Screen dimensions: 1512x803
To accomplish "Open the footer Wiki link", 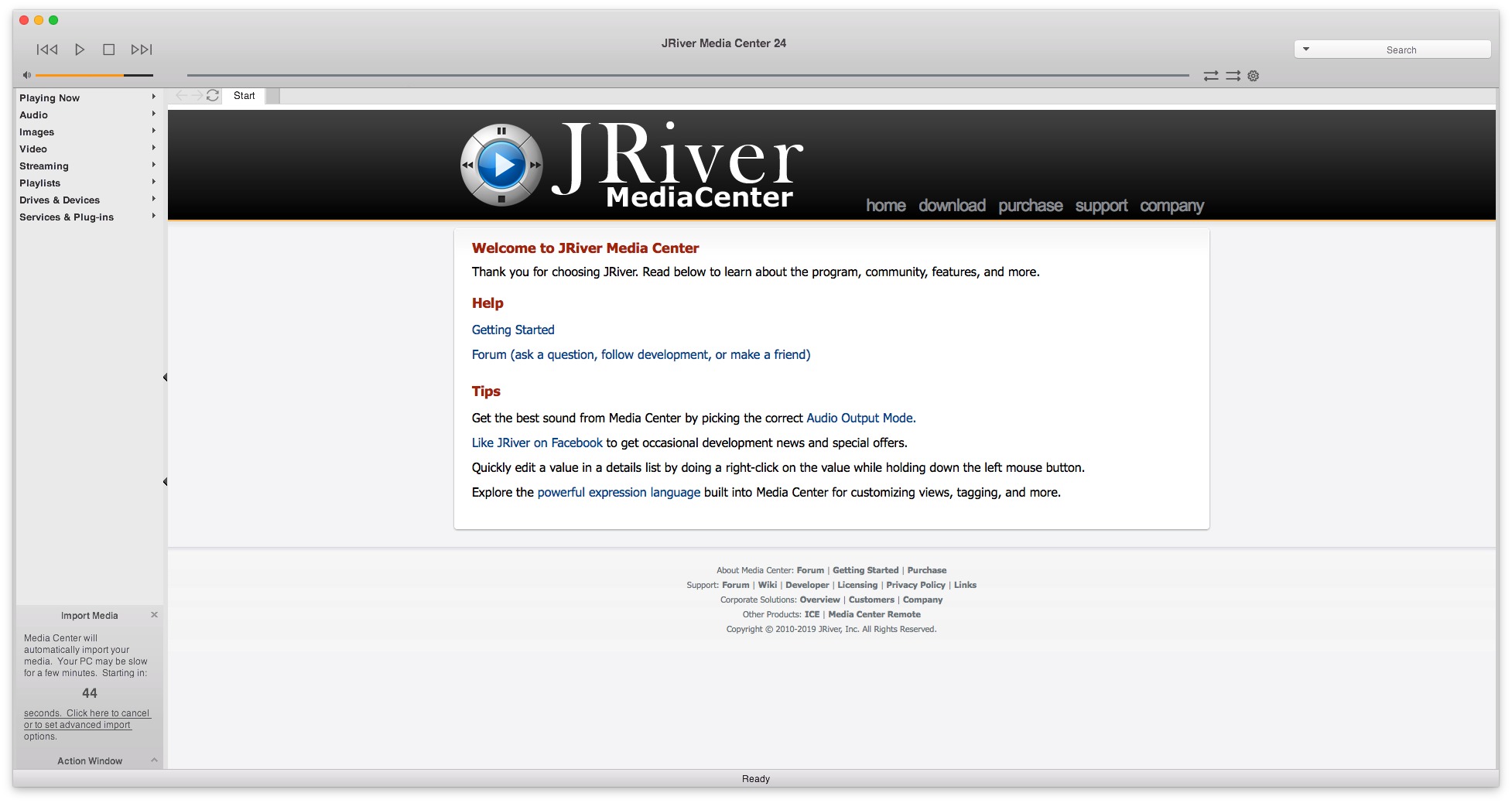I will [768, 586].
